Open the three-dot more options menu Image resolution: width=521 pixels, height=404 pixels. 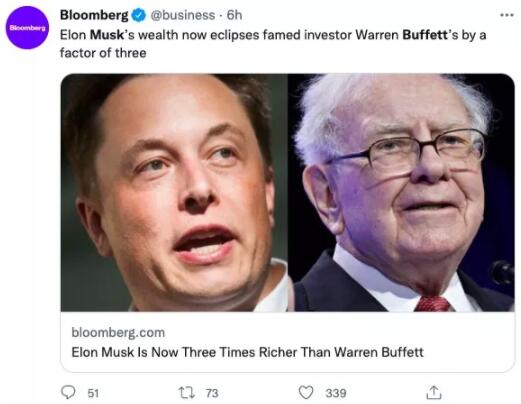click(x=507, y=15)
